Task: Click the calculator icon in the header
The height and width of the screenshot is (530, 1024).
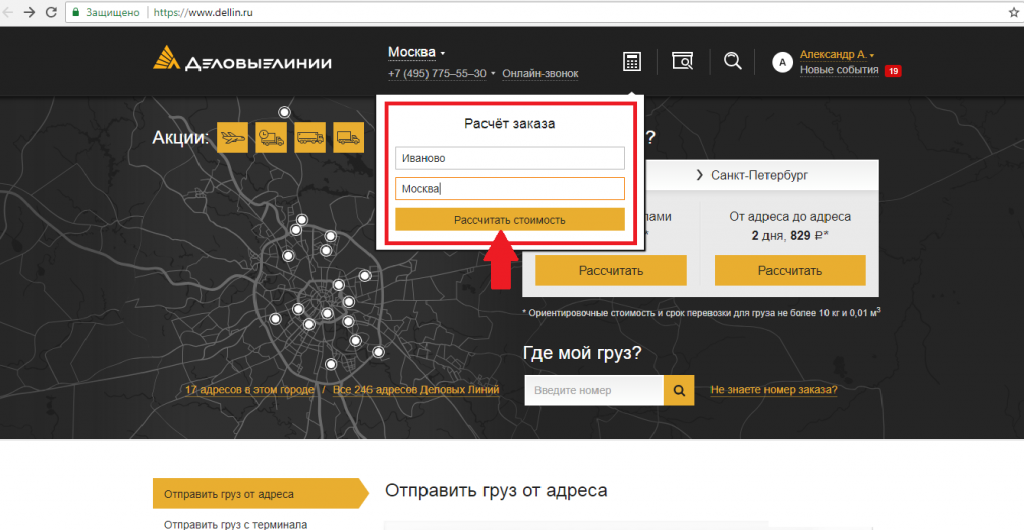Action: tap(632, 62)
